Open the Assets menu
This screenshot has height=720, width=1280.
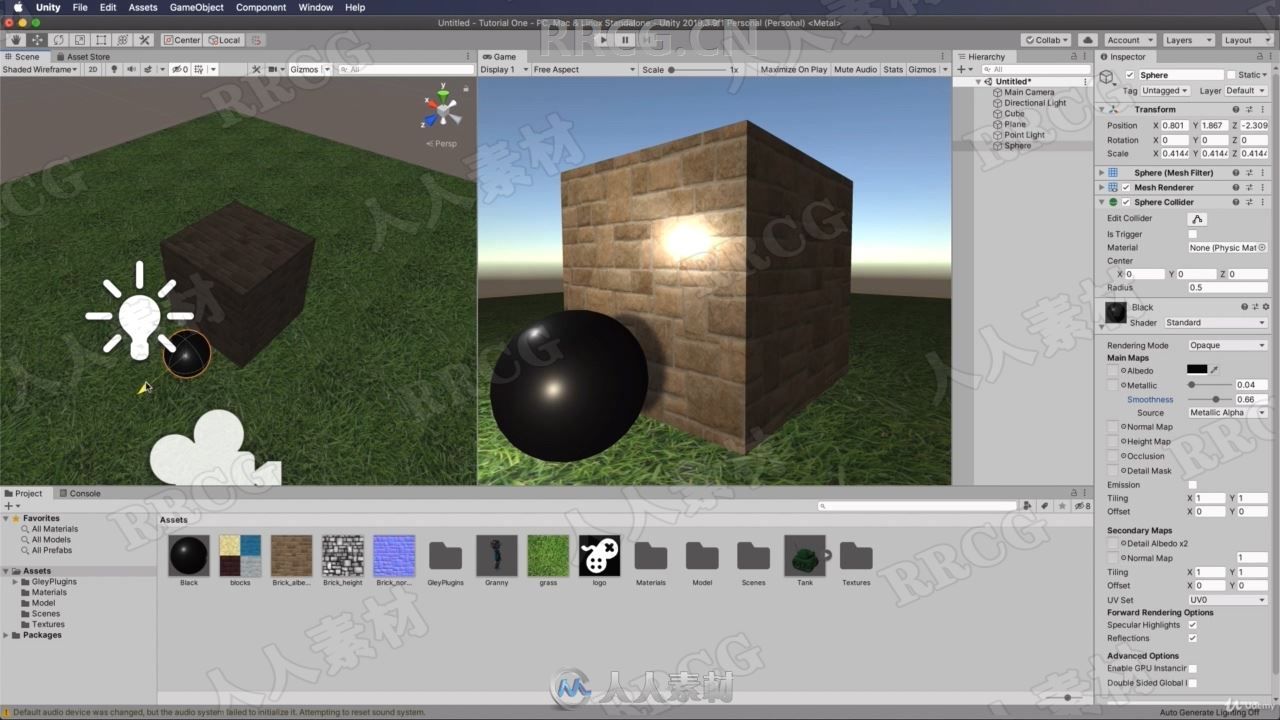tap(143, 7)
